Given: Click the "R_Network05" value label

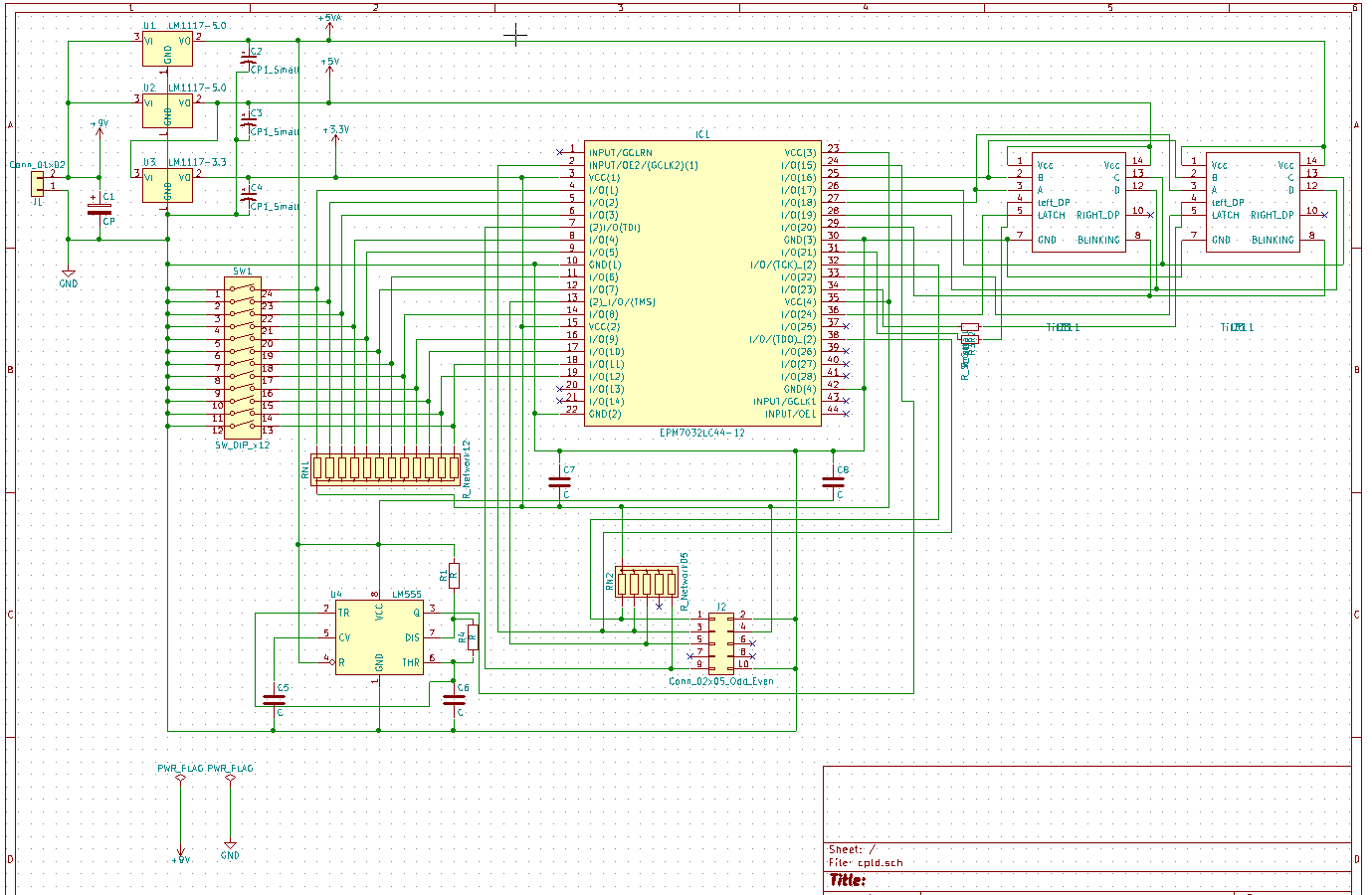Looking at the screenshot, I should point(684,580).
